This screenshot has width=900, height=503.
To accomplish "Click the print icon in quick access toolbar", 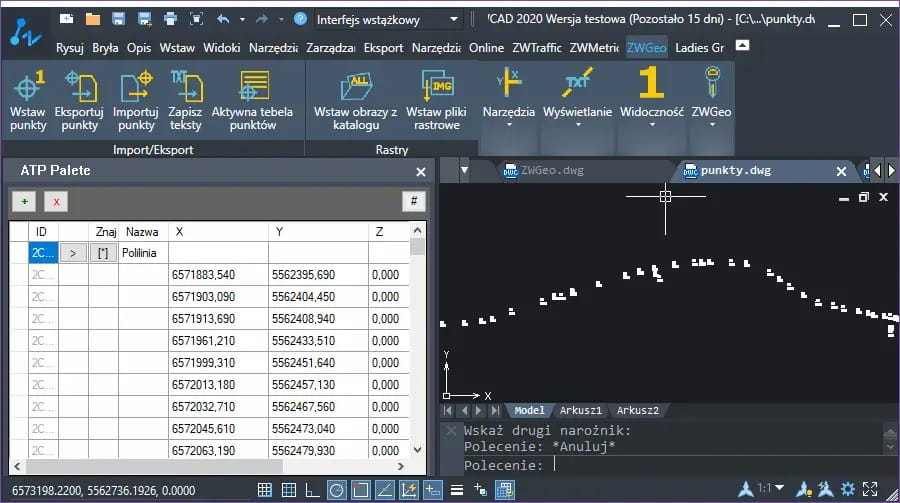I will (170, 19).
